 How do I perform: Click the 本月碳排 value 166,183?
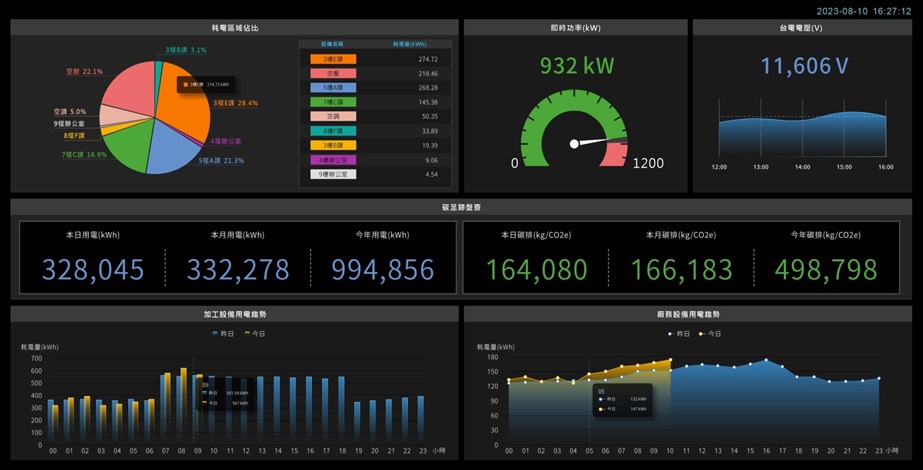(x=682, y=270)
